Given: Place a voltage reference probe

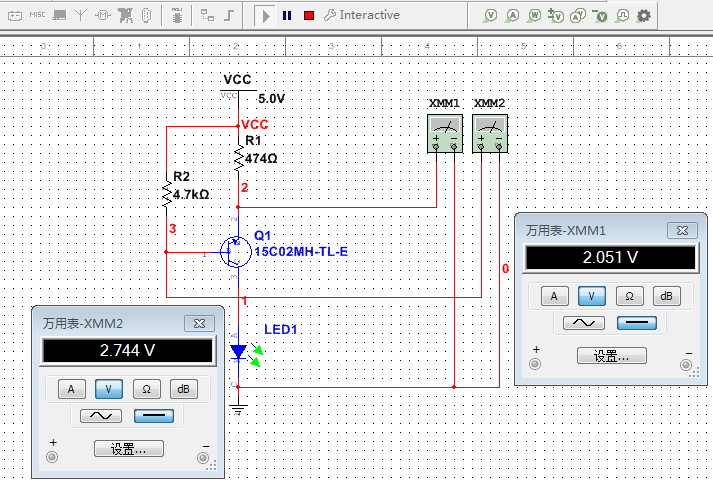Looking at the screenshot, I should (x=600, y=15).
